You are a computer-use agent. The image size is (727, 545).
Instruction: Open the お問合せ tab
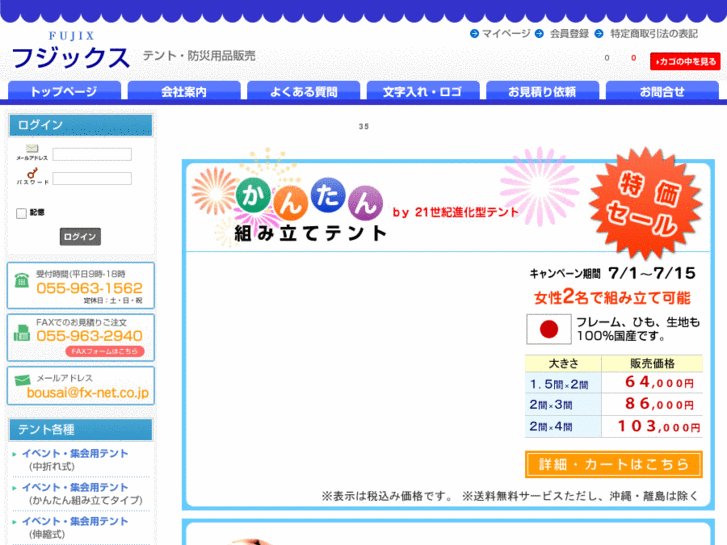point(662,91)
